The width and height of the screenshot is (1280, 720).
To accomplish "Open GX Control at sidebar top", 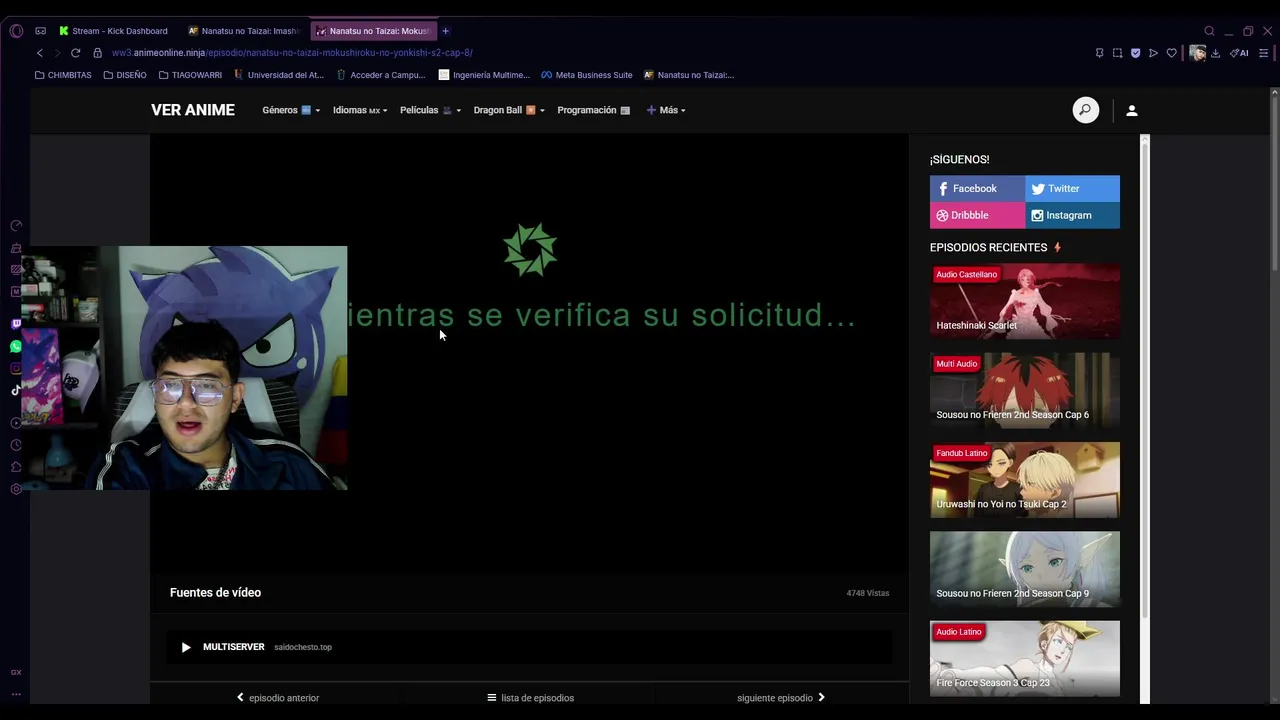I will coord(16,226).
